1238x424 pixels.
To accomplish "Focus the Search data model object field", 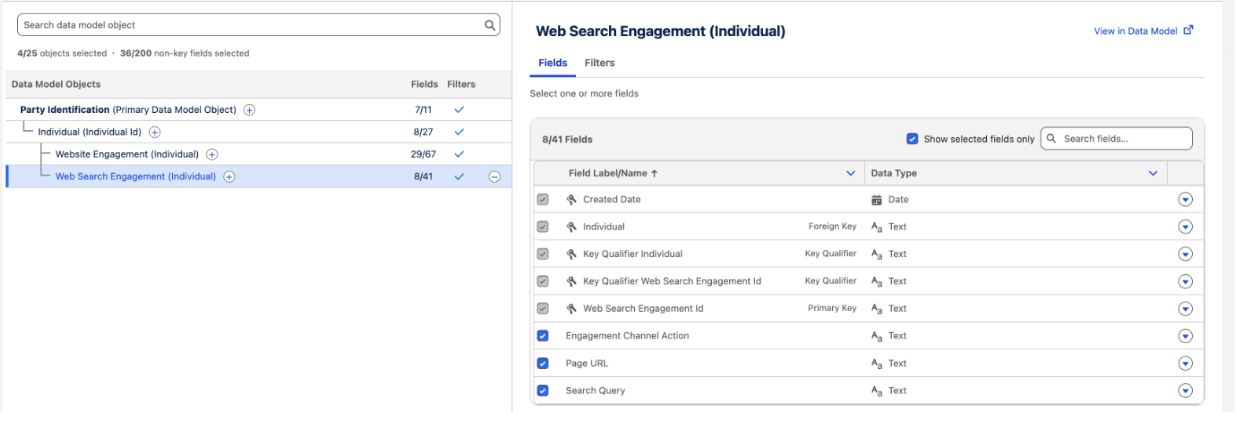I will tap(257, 25).
